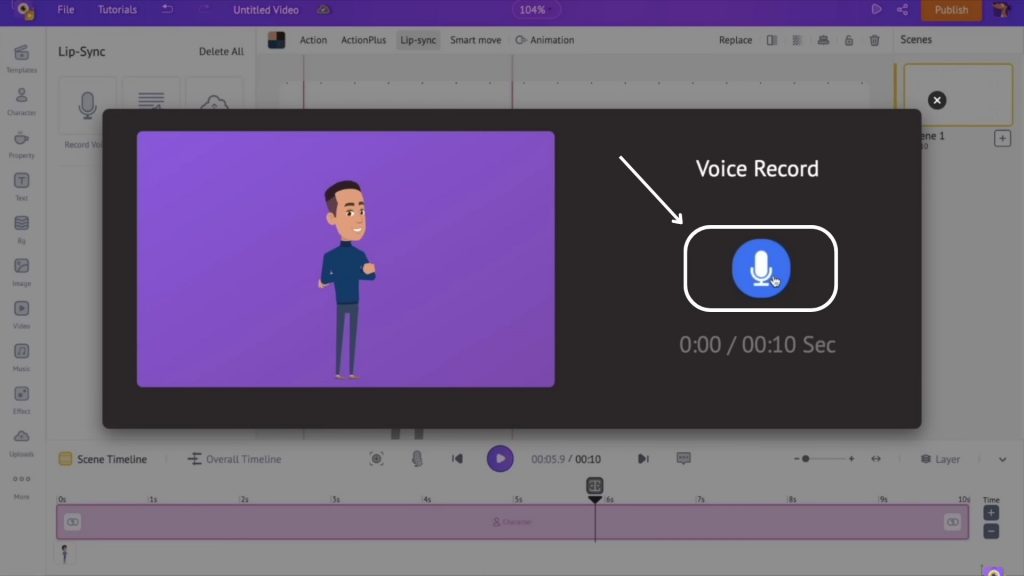Click the blue microphone record button

pos(760,268)
